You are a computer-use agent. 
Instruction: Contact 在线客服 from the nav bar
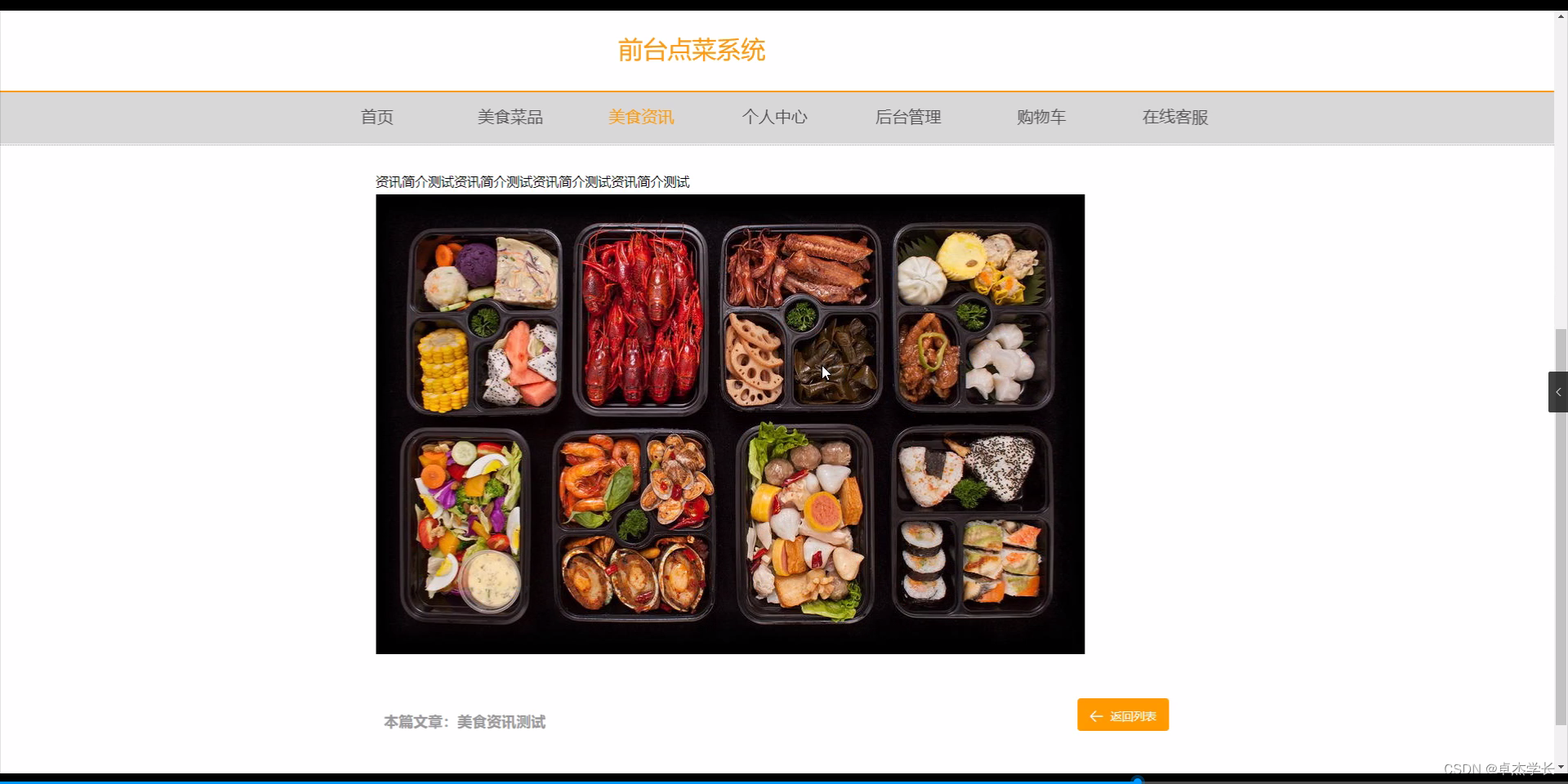point(1175,117)
